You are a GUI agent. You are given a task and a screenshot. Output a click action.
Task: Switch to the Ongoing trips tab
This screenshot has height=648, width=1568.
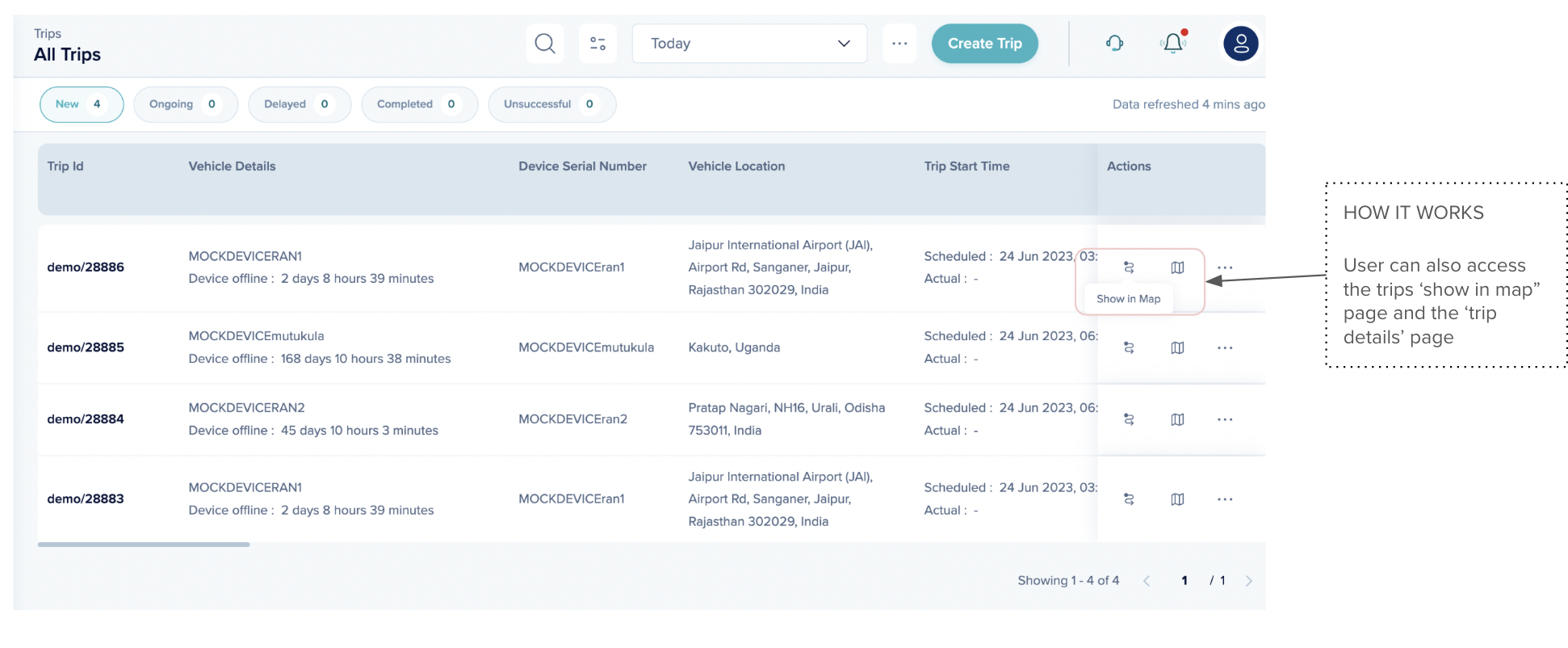185,104
